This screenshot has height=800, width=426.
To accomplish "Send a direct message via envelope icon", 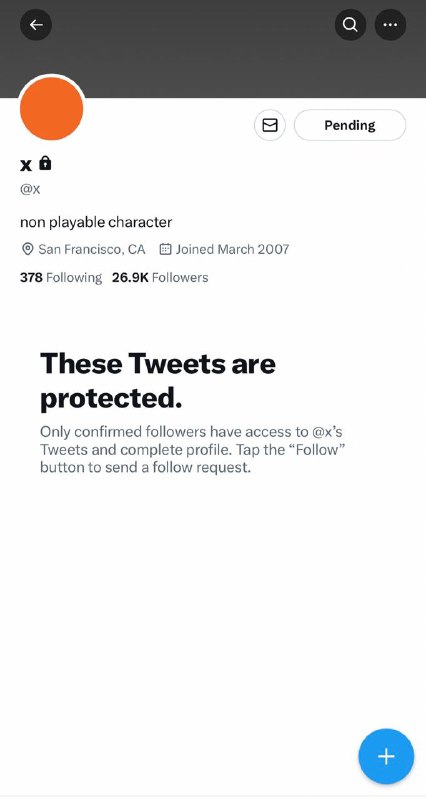I will (270, 125).
